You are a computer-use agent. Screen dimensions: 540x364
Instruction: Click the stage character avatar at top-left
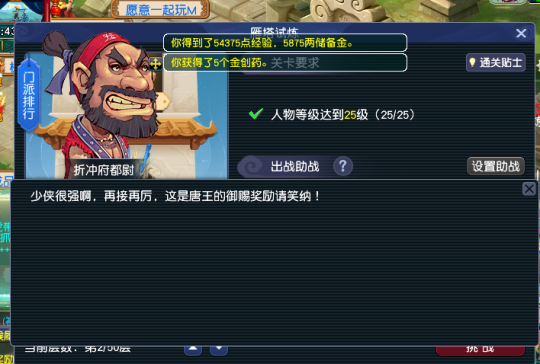tap(21, 10)
